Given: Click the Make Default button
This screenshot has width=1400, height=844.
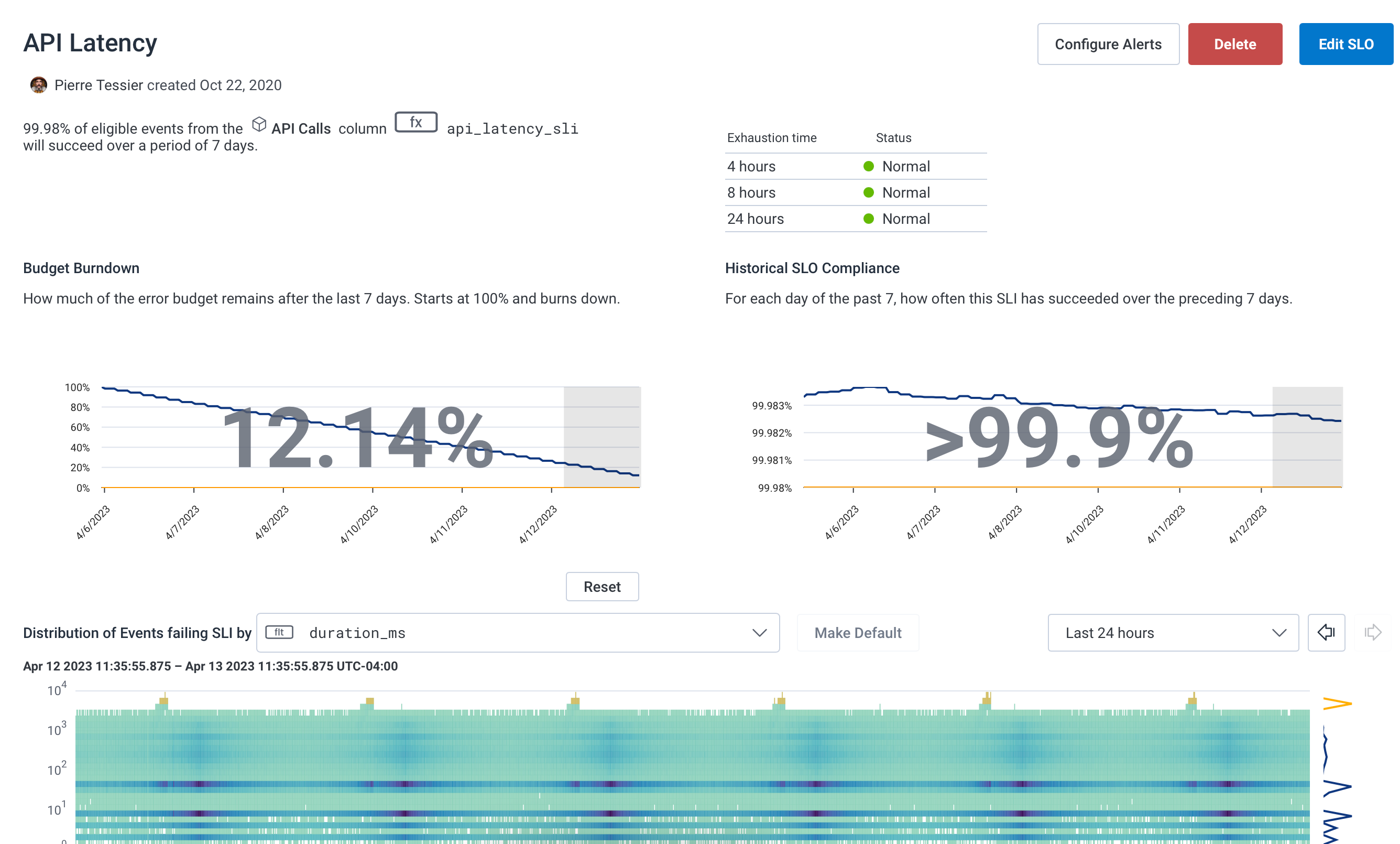Looking at the screenshot, I should 857,633.
